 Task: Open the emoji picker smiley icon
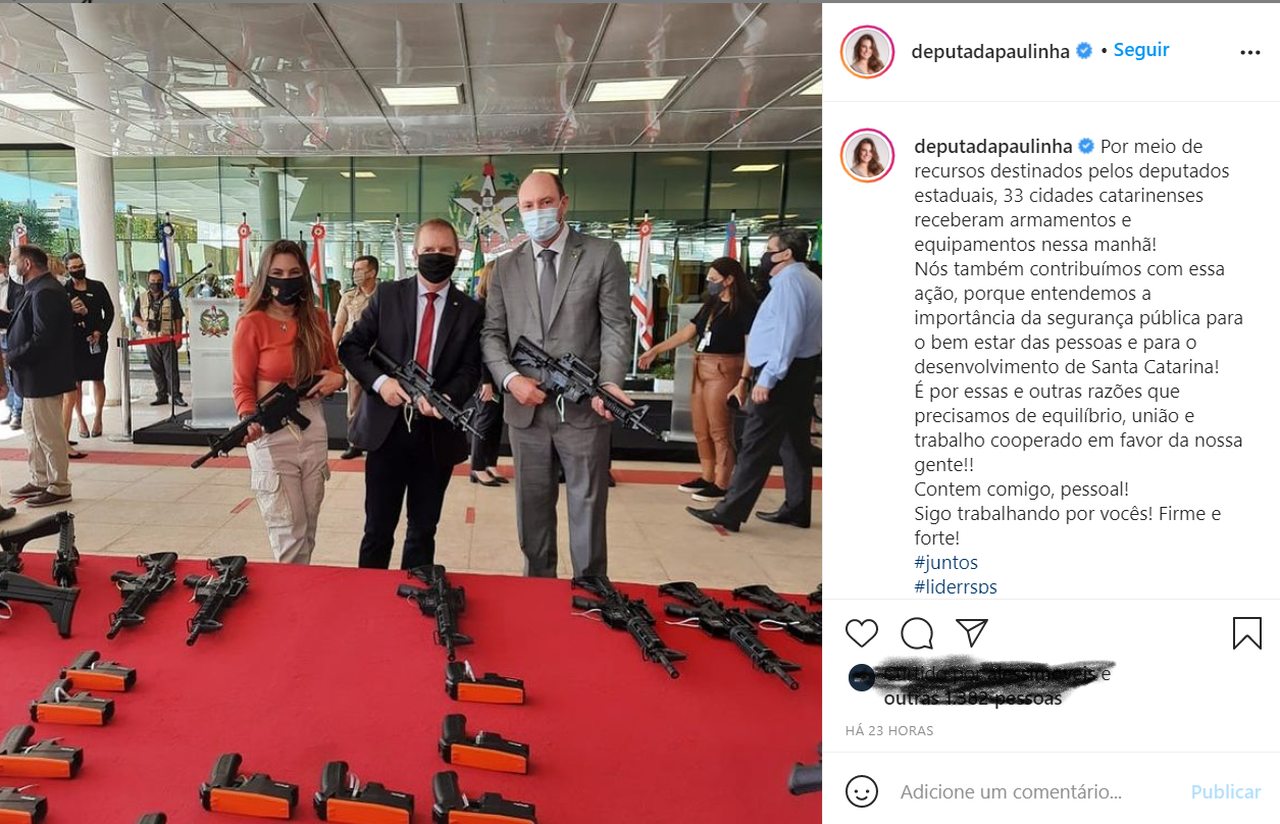(x=861, y=792)
